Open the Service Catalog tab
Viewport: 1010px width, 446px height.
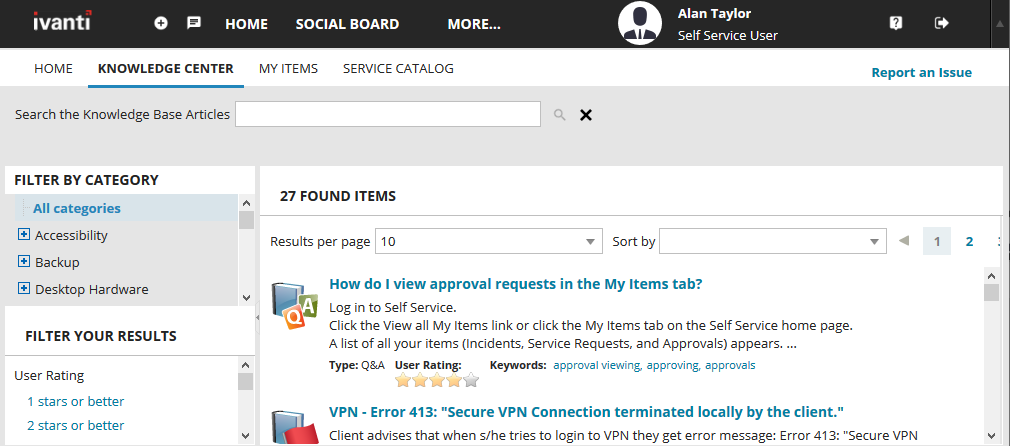click(x=398, y=69)
